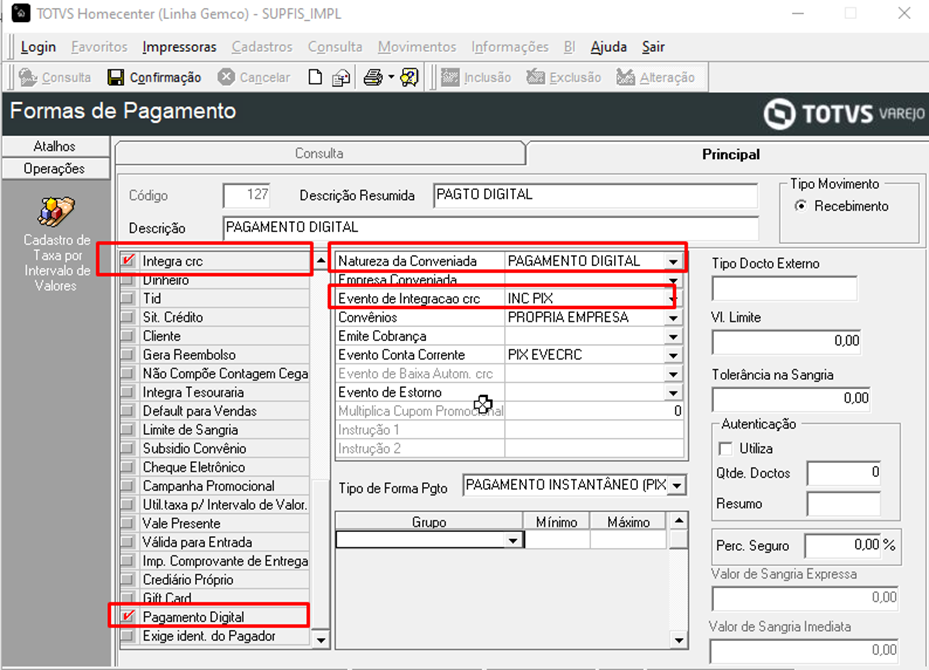Open the printer dropdown arrow

391,77
